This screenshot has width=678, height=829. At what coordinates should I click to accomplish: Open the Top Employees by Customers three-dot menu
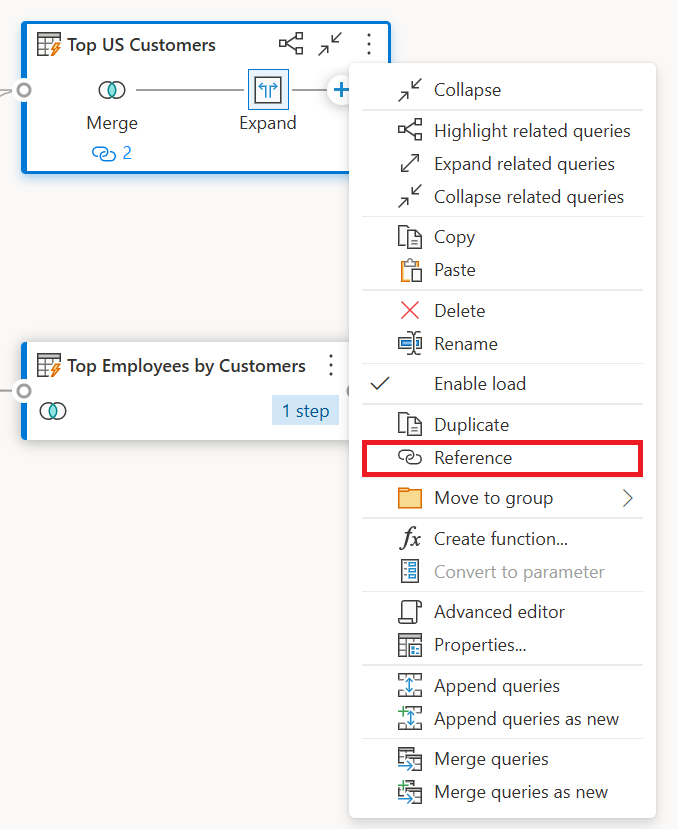pos(331,365)
